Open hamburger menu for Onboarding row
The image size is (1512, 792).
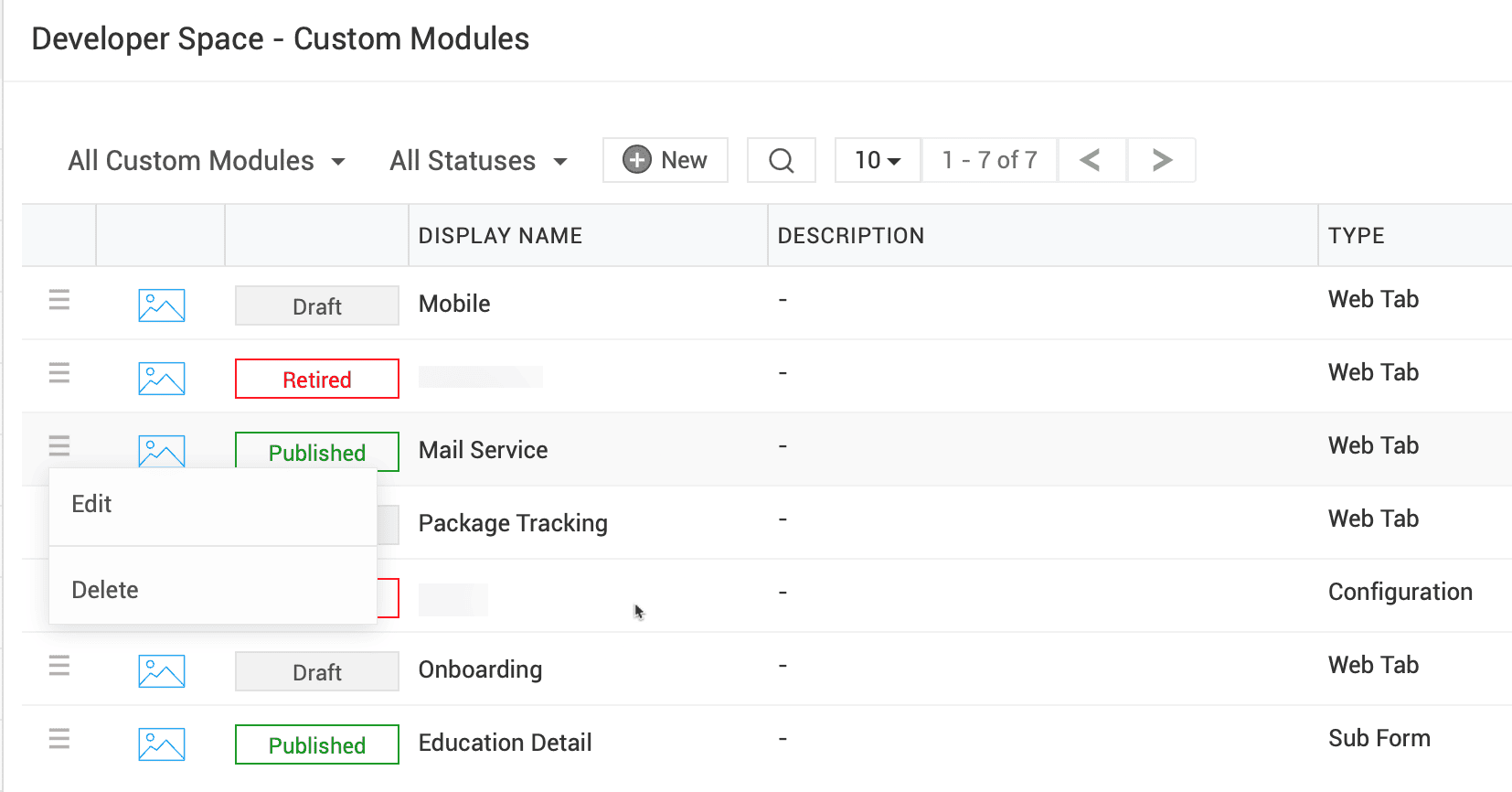click(59, 666)
